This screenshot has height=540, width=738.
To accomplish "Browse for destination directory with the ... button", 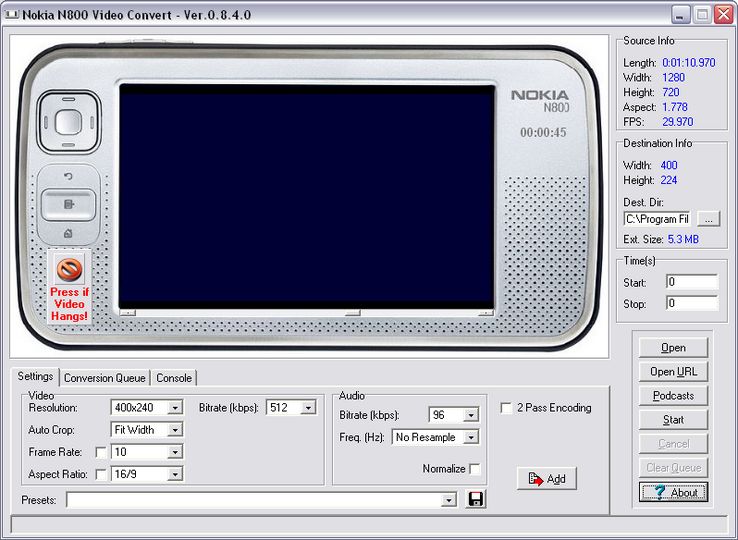I will pyautogui.click(x=708, y=219).
